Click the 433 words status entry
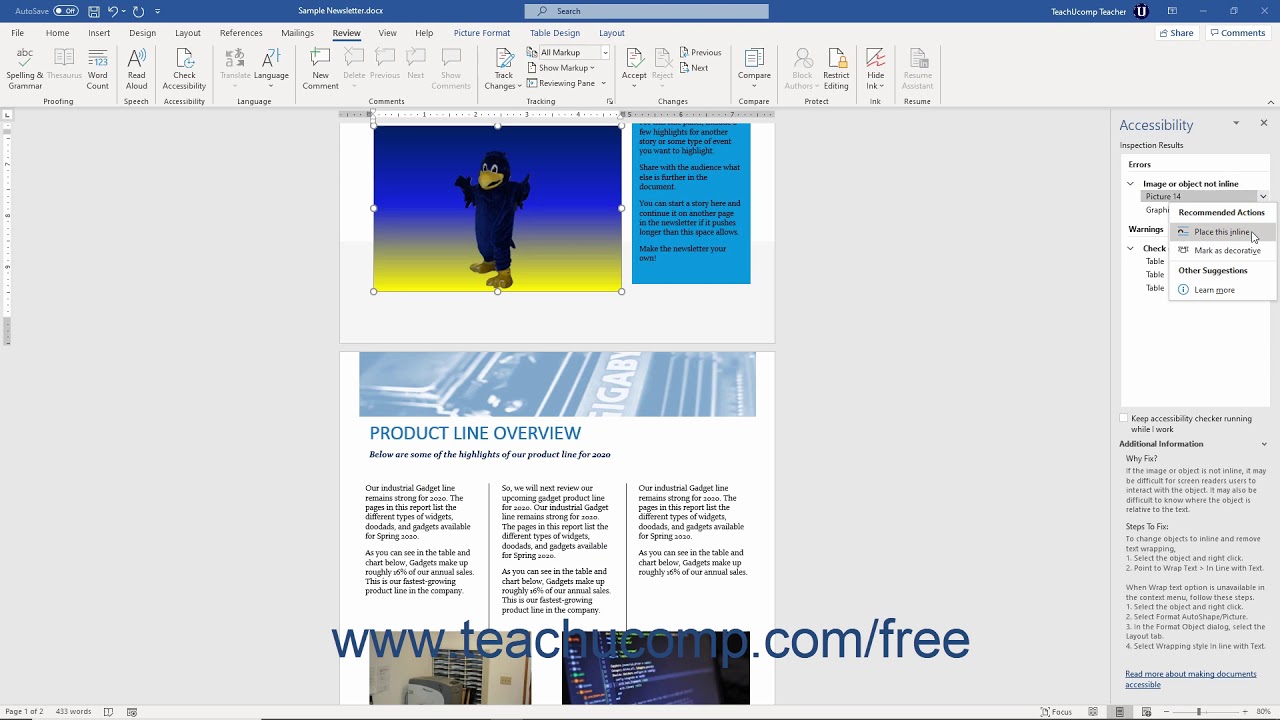The image size is (1280, 720). (x=73, y=712)
